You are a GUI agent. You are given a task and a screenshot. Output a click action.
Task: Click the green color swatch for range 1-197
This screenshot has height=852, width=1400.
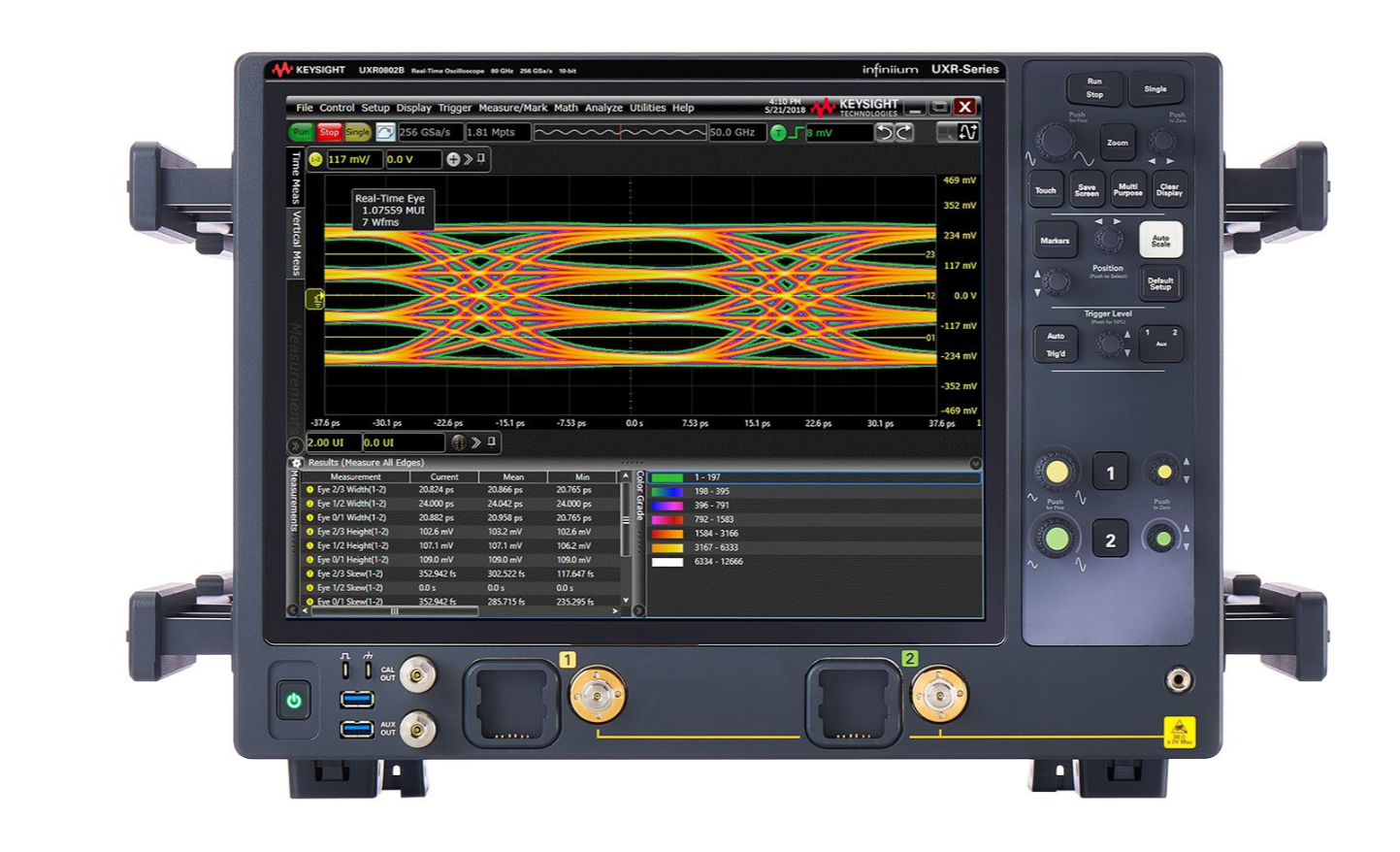tap(669, 476)
